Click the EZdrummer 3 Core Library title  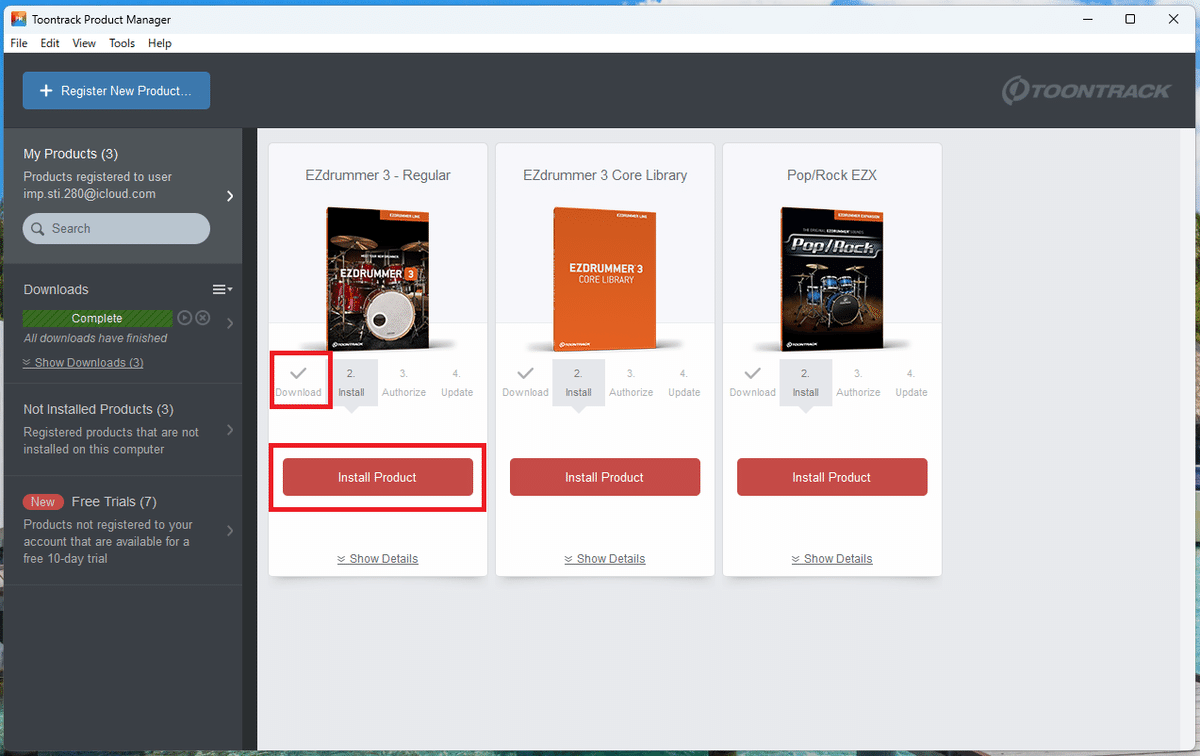pyautogui.click(x=605, y=175)
